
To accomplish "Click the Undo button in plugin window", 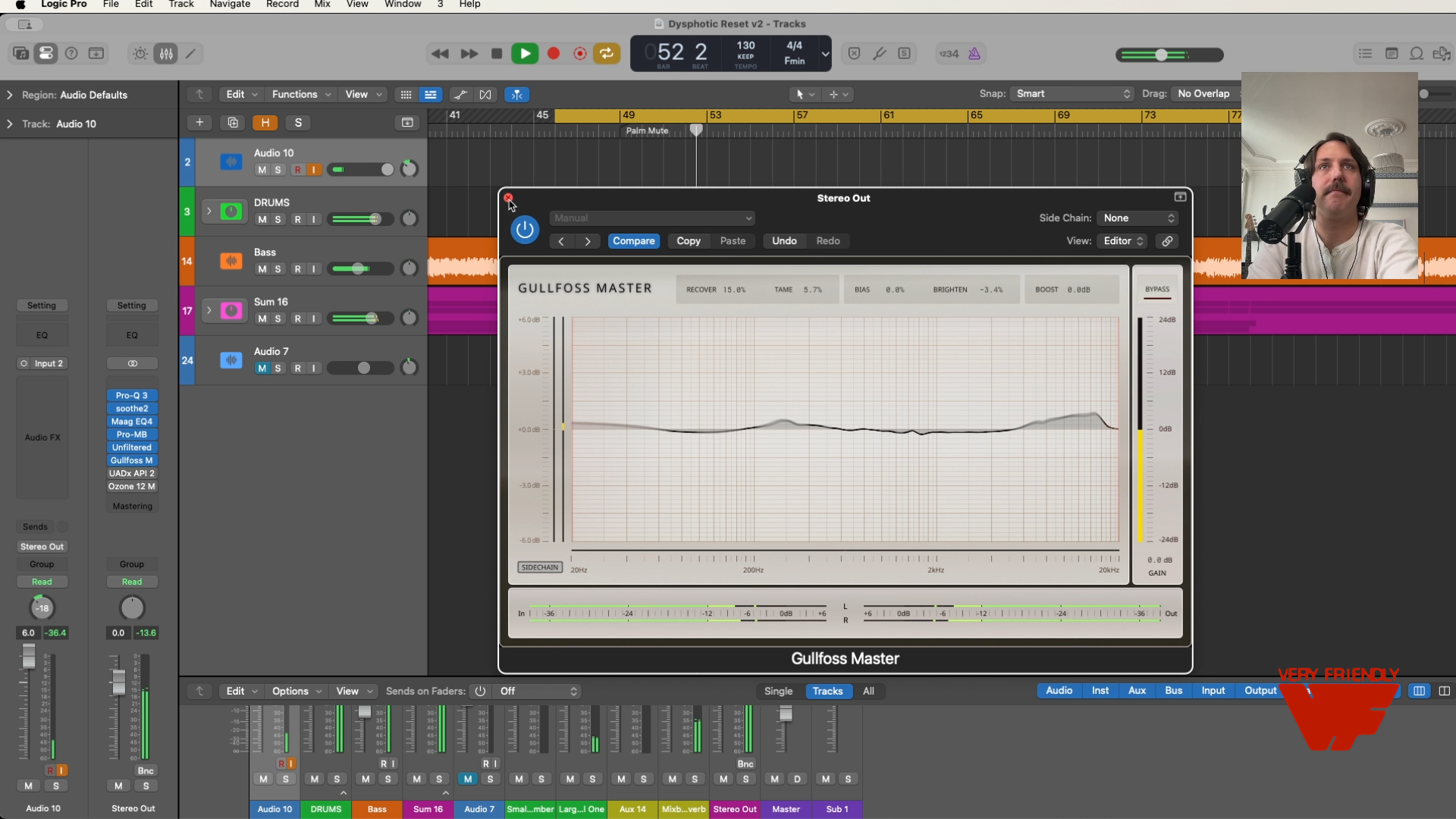I will [x=784, y=241].
